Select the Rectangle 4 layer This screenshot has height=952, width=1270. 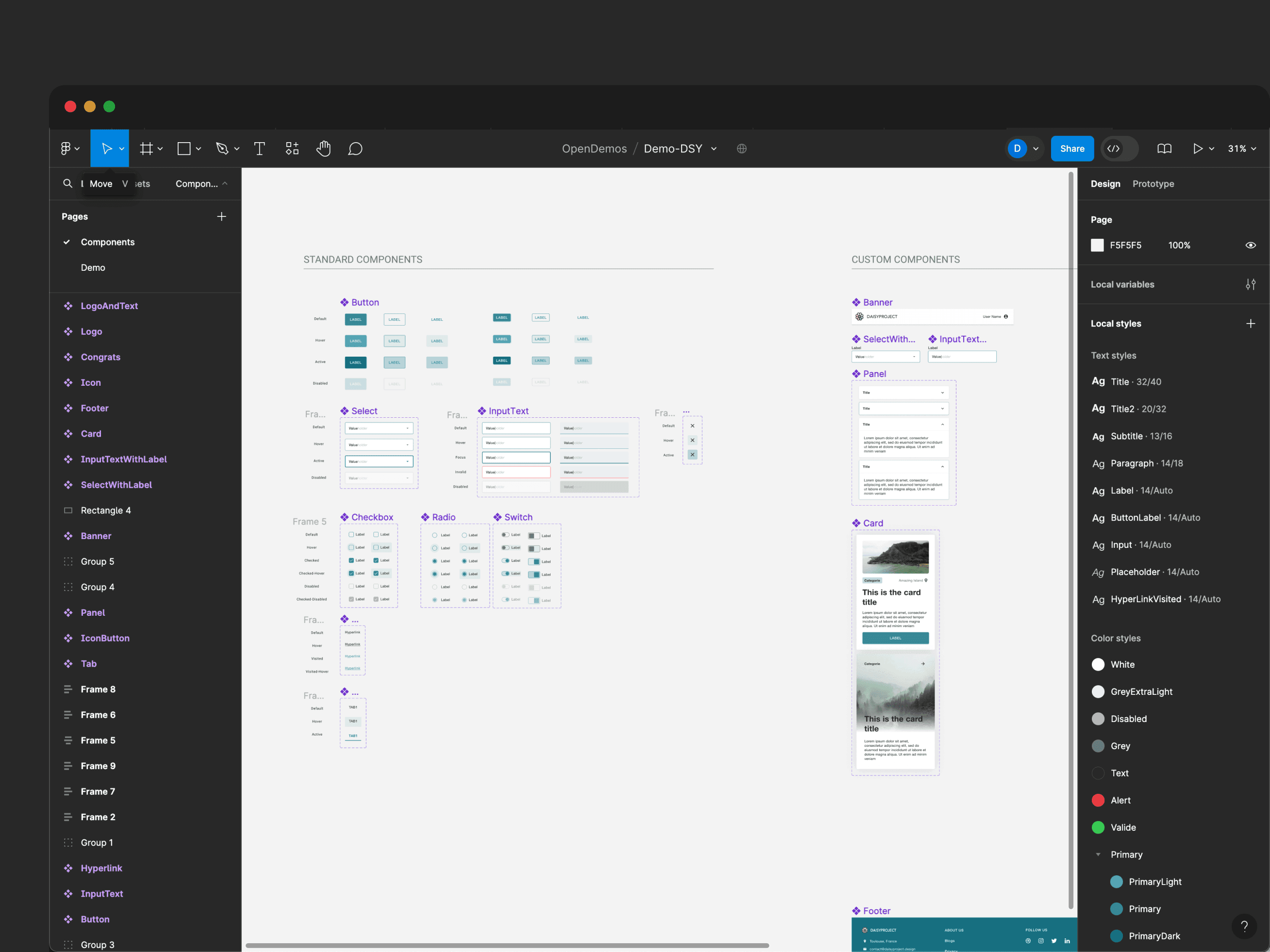[x=106, y=510]
